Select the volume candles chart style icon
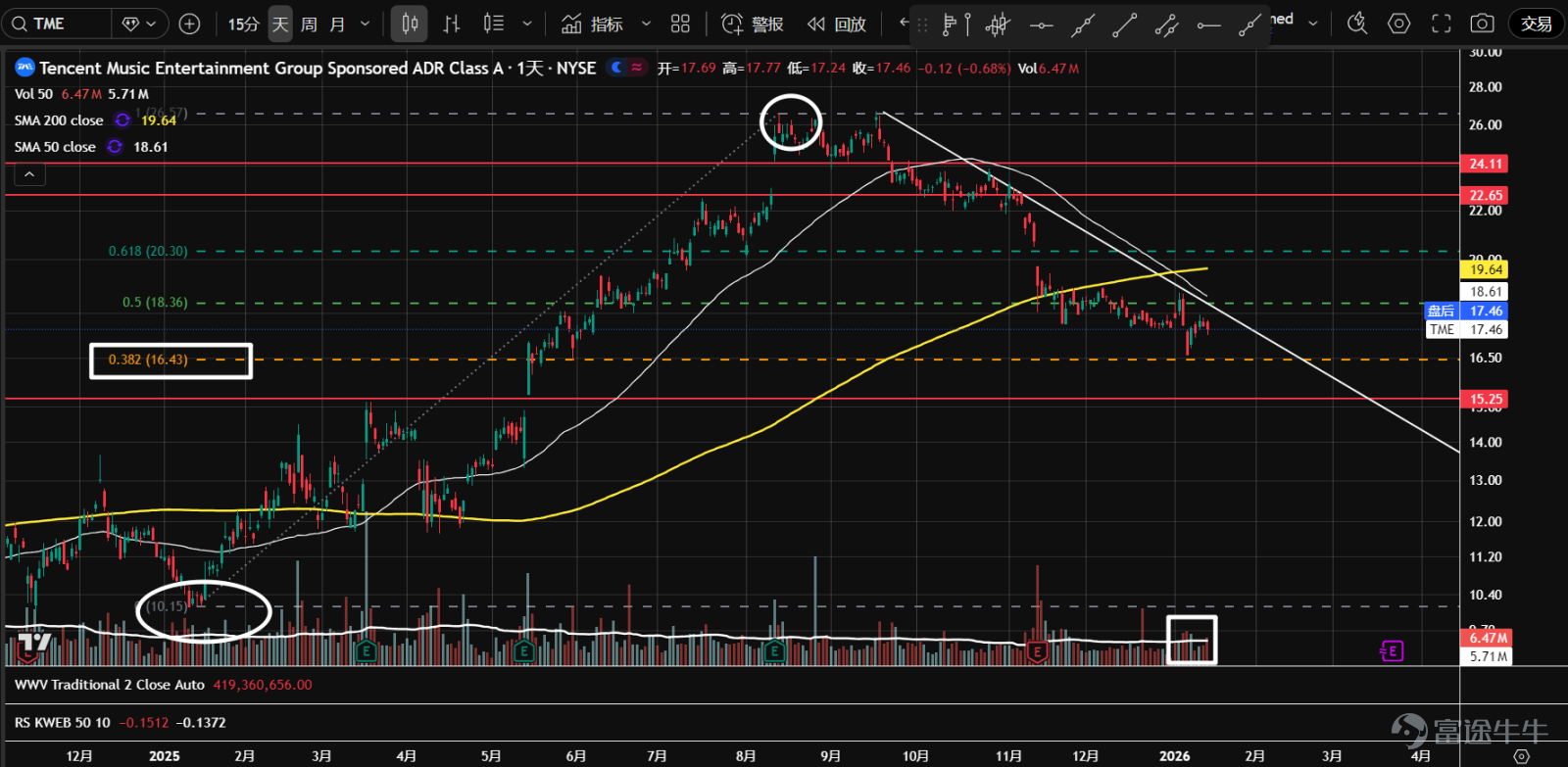Image resolution: width=1568 pixels, height=767 pixels. click(494, 24)
